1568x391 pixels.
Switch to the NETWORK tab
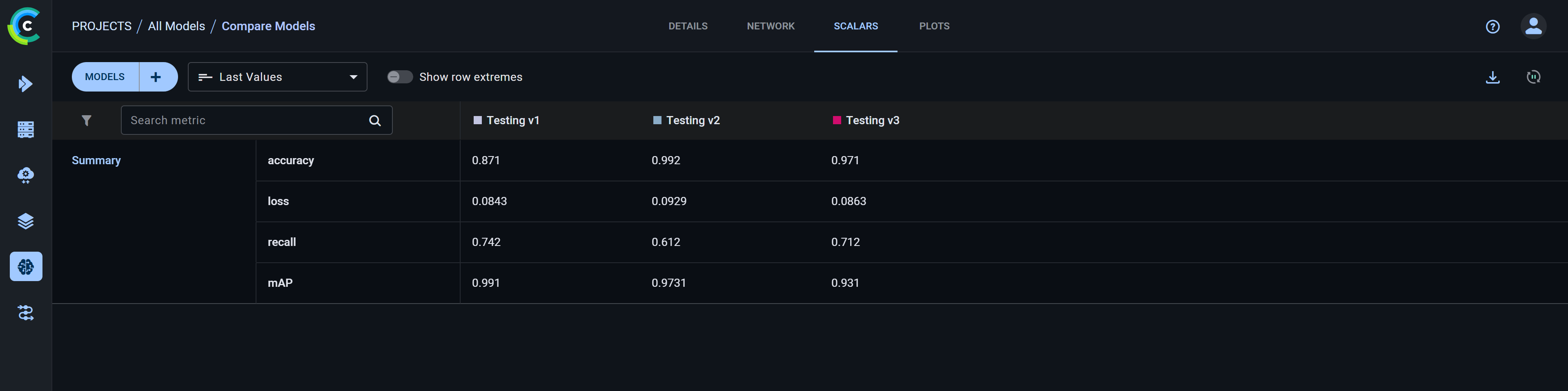click(x=771, y=26)
